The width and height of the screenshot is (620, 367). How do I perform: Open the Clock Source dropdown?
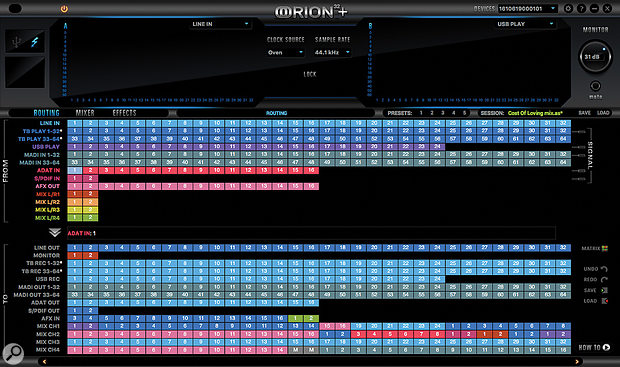click(285, 52)
